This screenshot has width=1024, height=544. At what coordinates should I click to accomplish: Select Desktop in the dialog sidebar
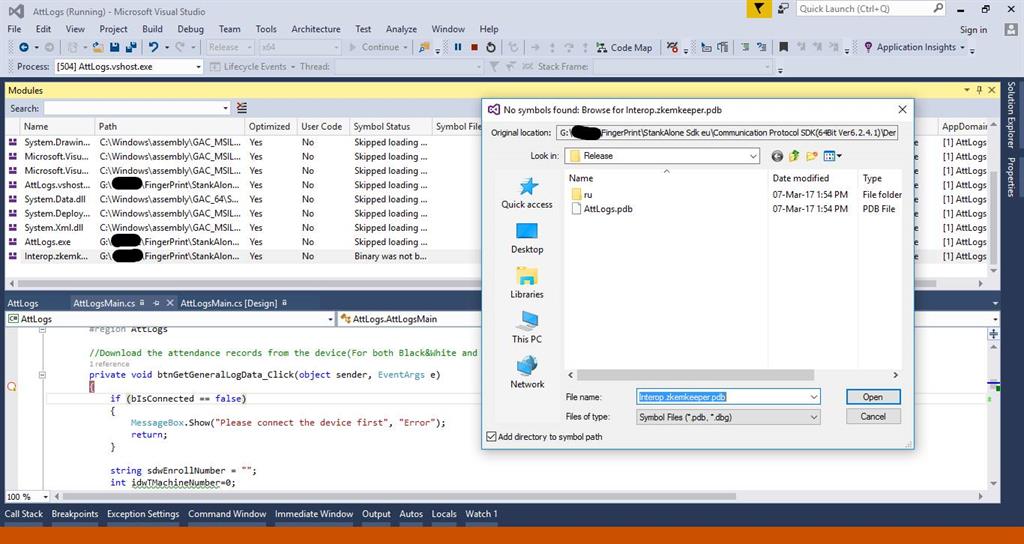[527, 238]
